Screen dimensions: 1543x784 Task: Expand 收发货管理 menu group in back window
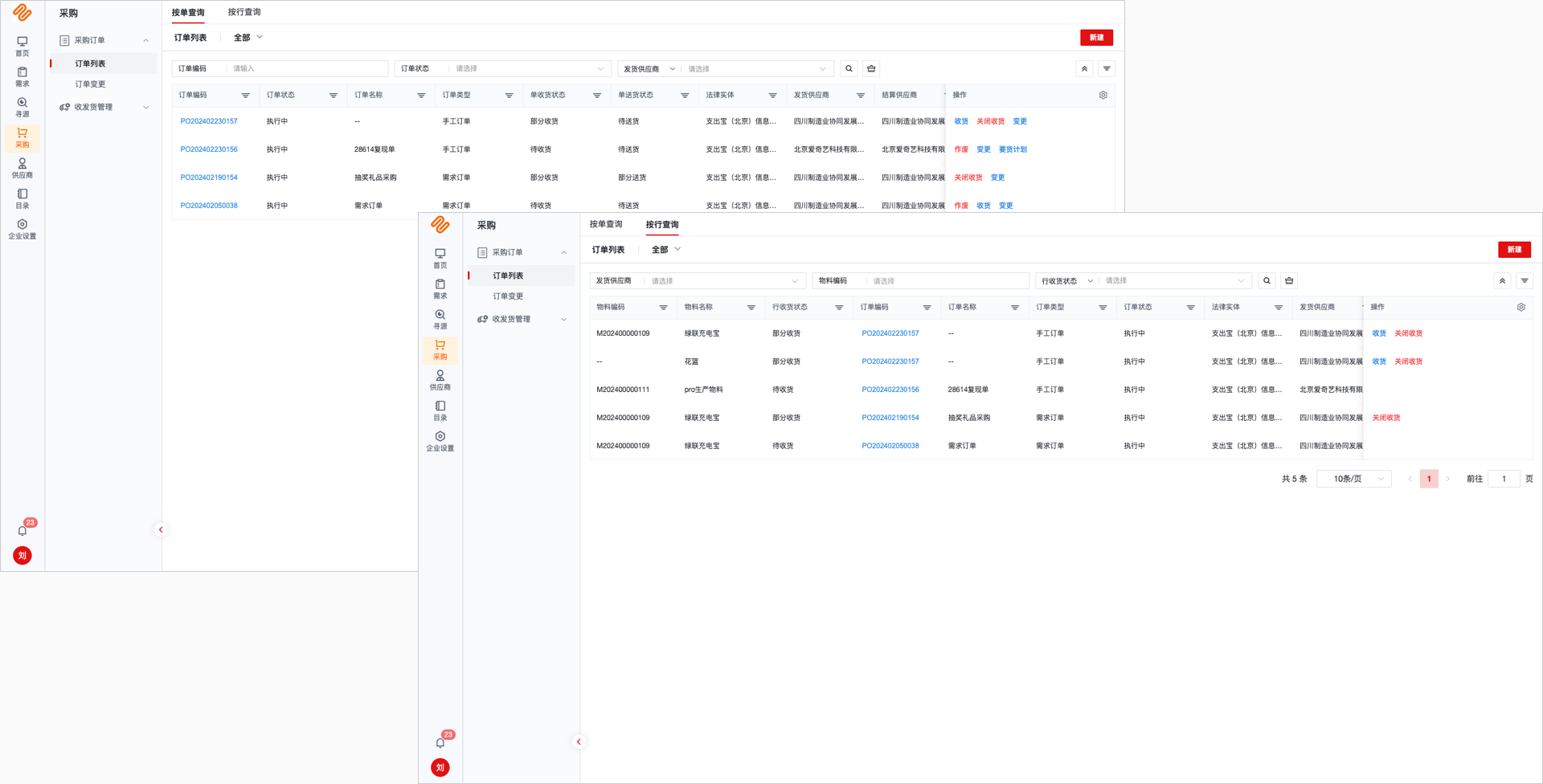coord(145,107)
